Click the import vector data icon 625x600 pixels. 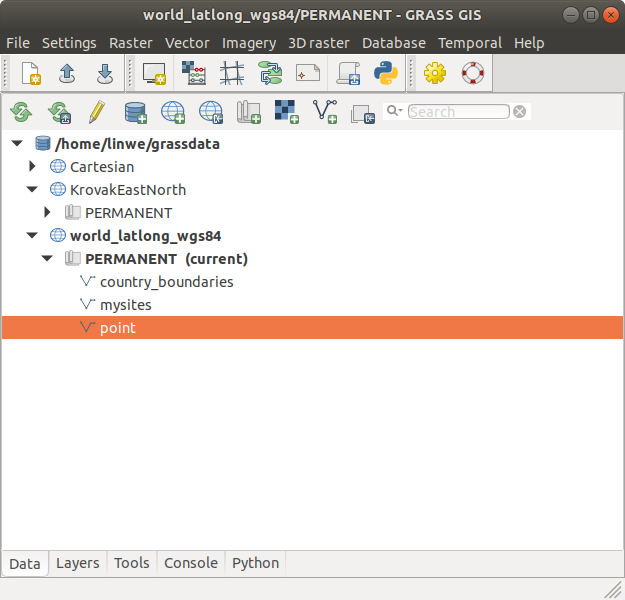coord(326,112)
